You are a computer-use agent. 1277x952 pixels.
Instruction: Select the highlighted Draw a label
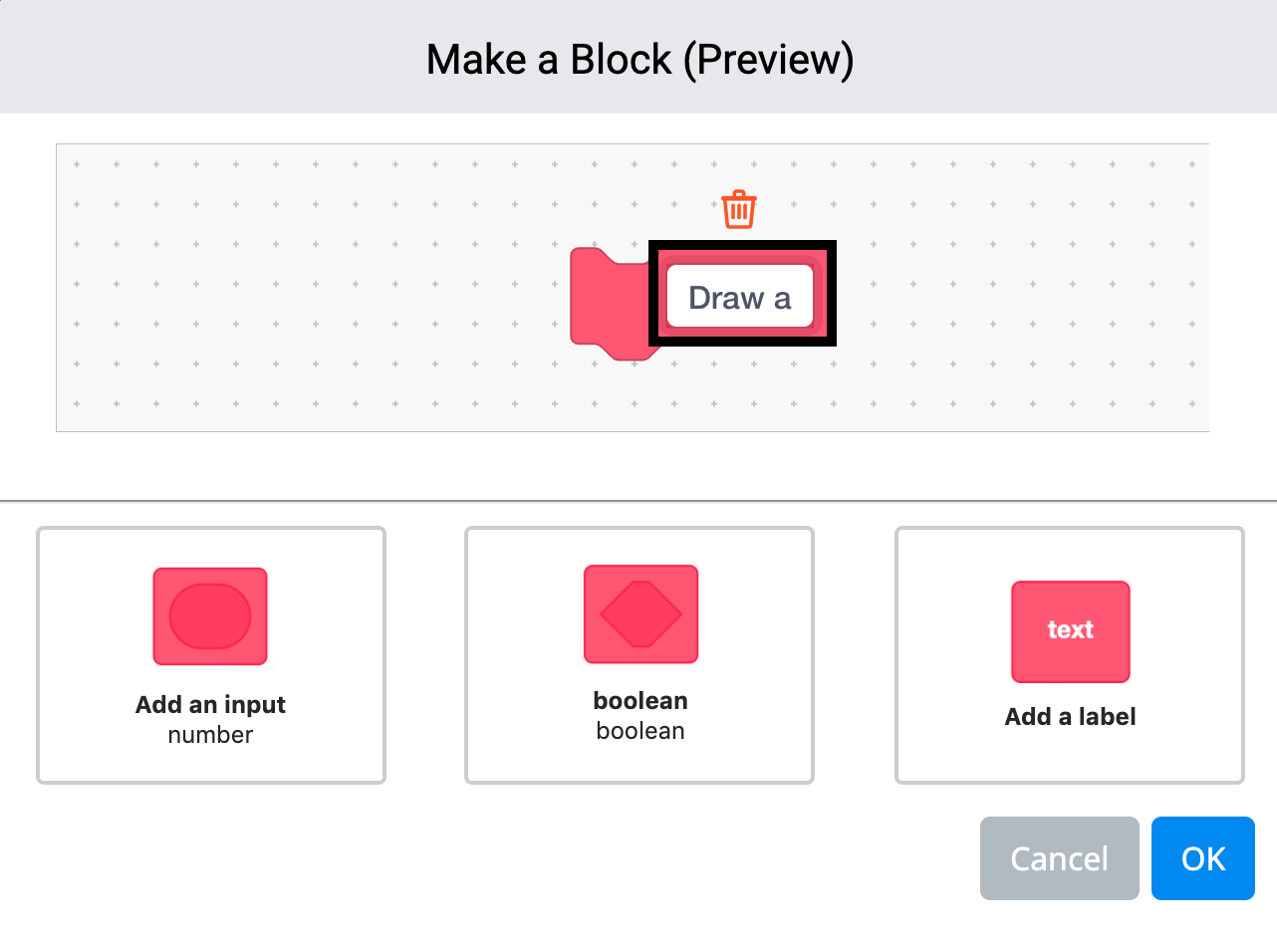[740, 296]
